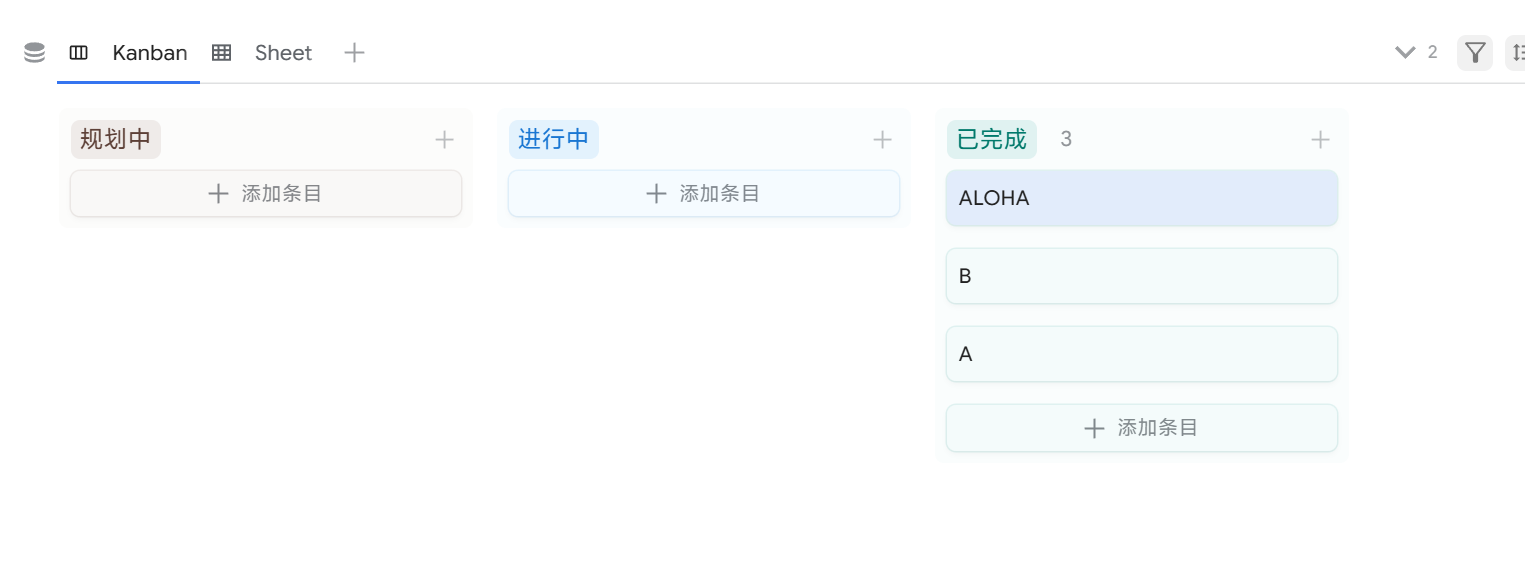This screenshot has height=562, width=1525.
Task: Click plus icon in 已完成 column header
Action: coord(1320,140)
